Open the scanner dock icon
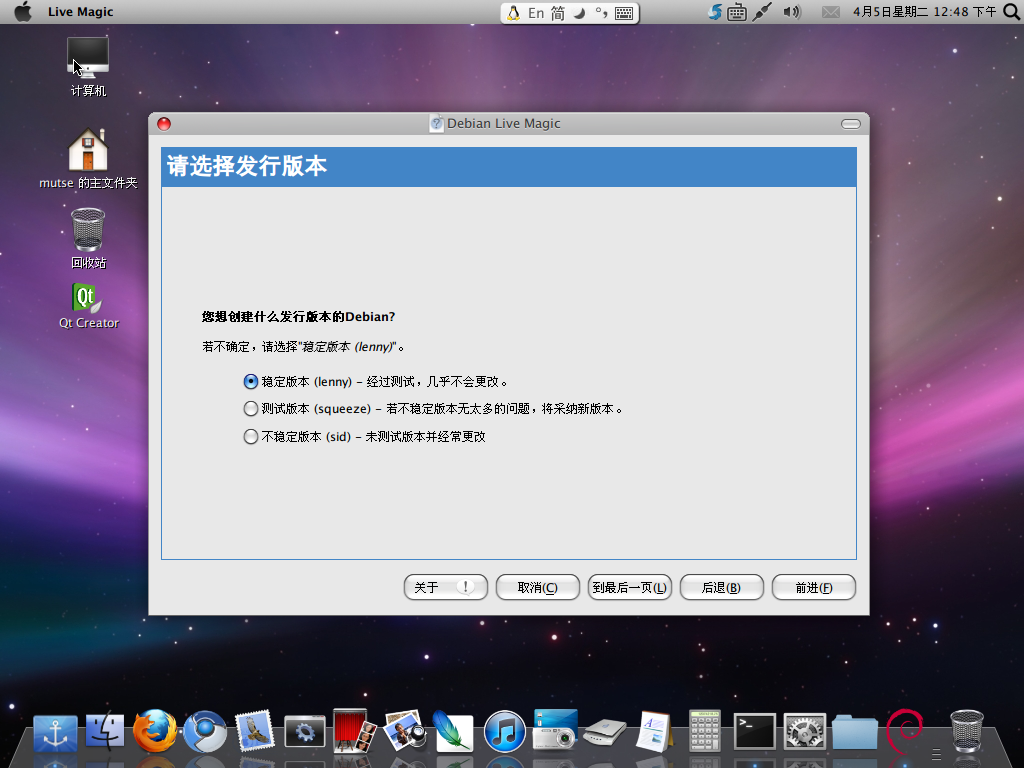Image resolution: width=1024 pixels, height=768 pixels. coord(604,733)
